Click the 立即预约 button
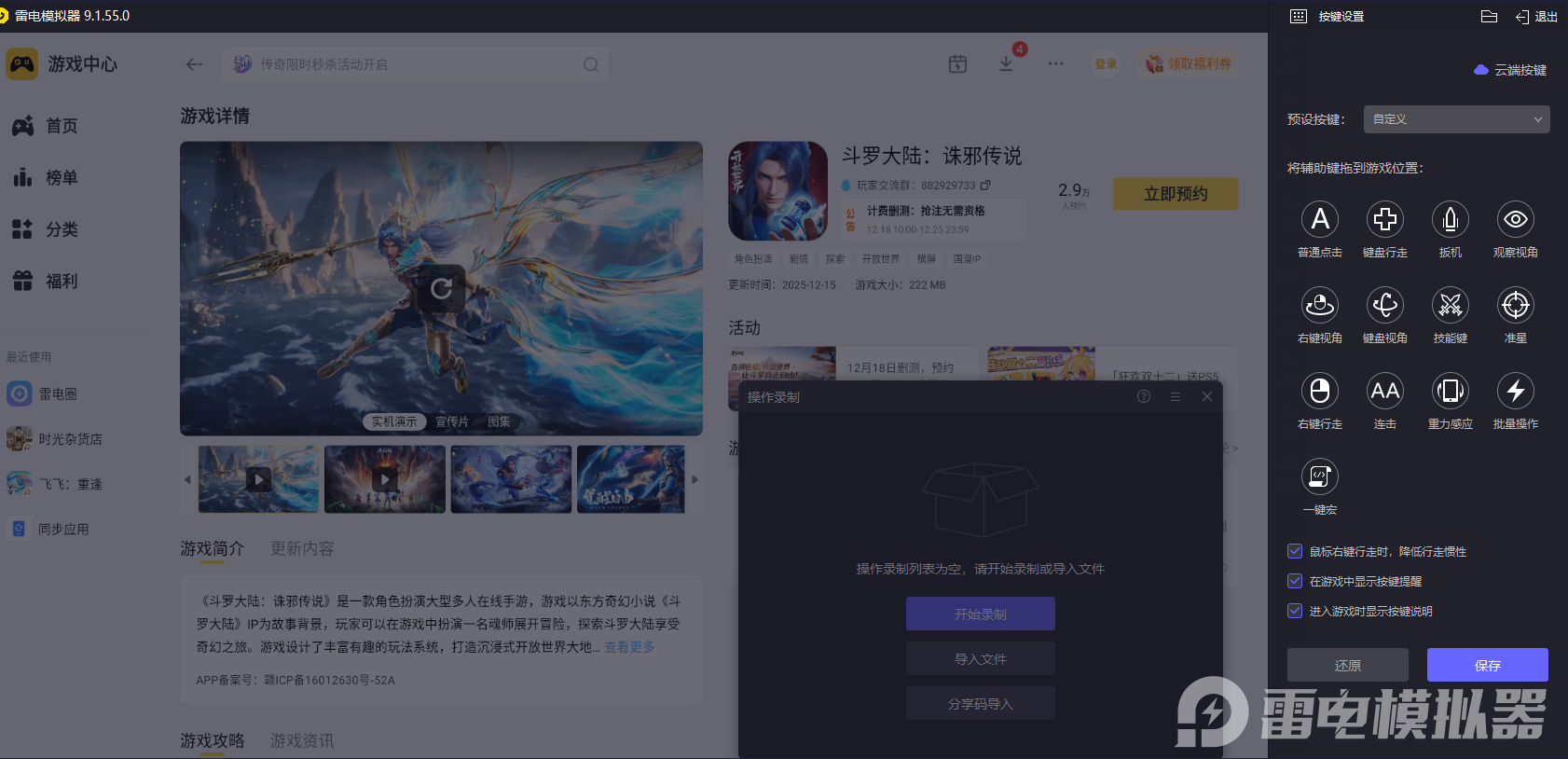The width and height of the screenshot is (1568, 759). 1176,194
